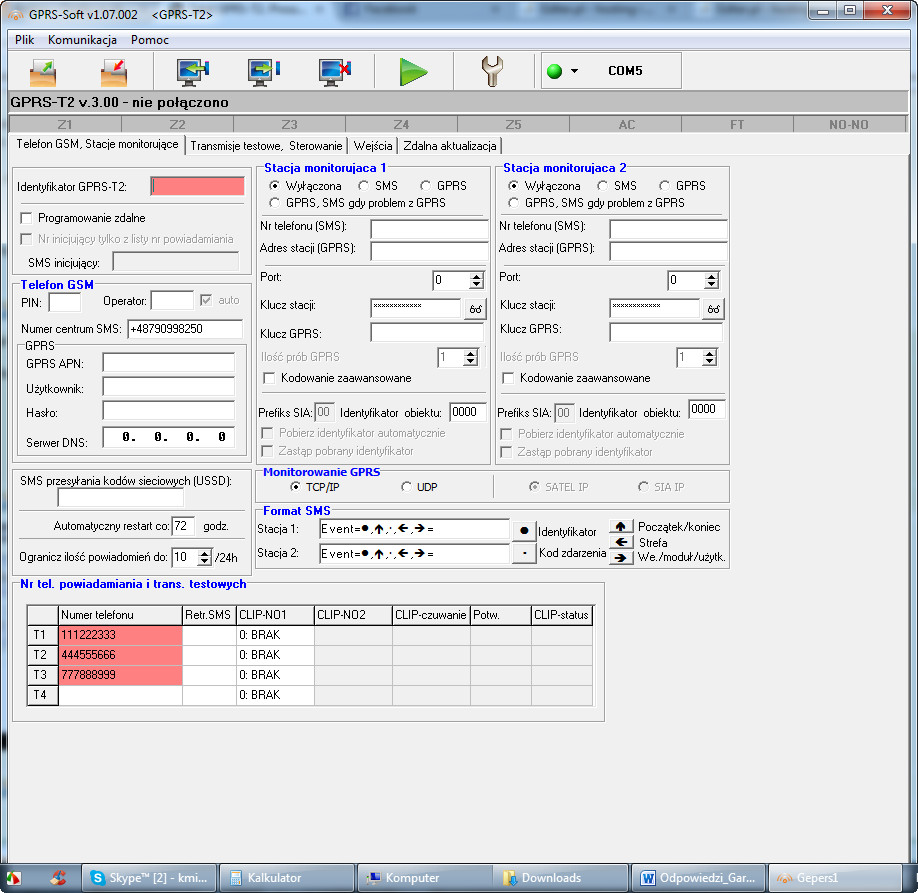Insert Strefa left arrow button
Screen dimensions: 918x893
point(621,542)
